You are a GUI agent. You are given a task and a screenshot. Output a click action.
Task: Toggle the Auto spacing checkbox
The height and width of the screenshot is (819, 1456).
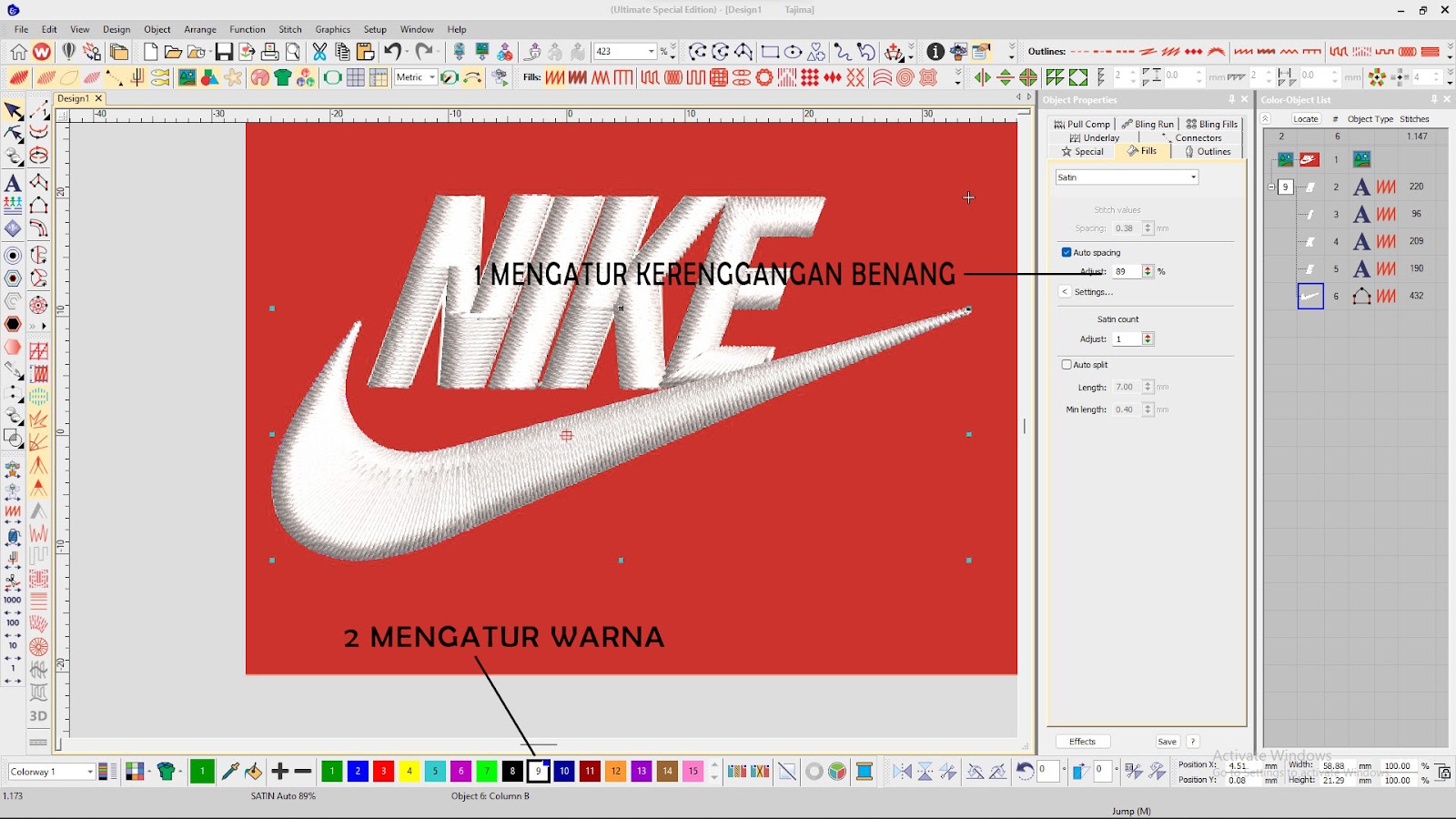pyautogui.click(x=1067, y=252)
